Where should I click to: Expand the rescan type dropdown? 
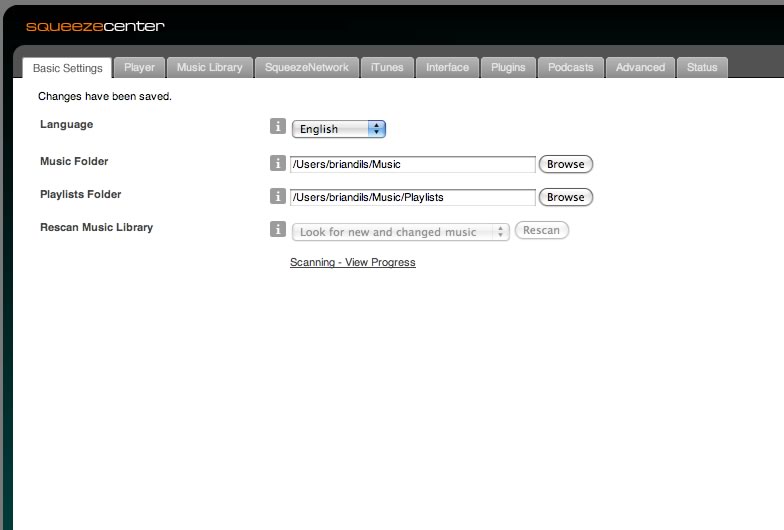point(400,231)
